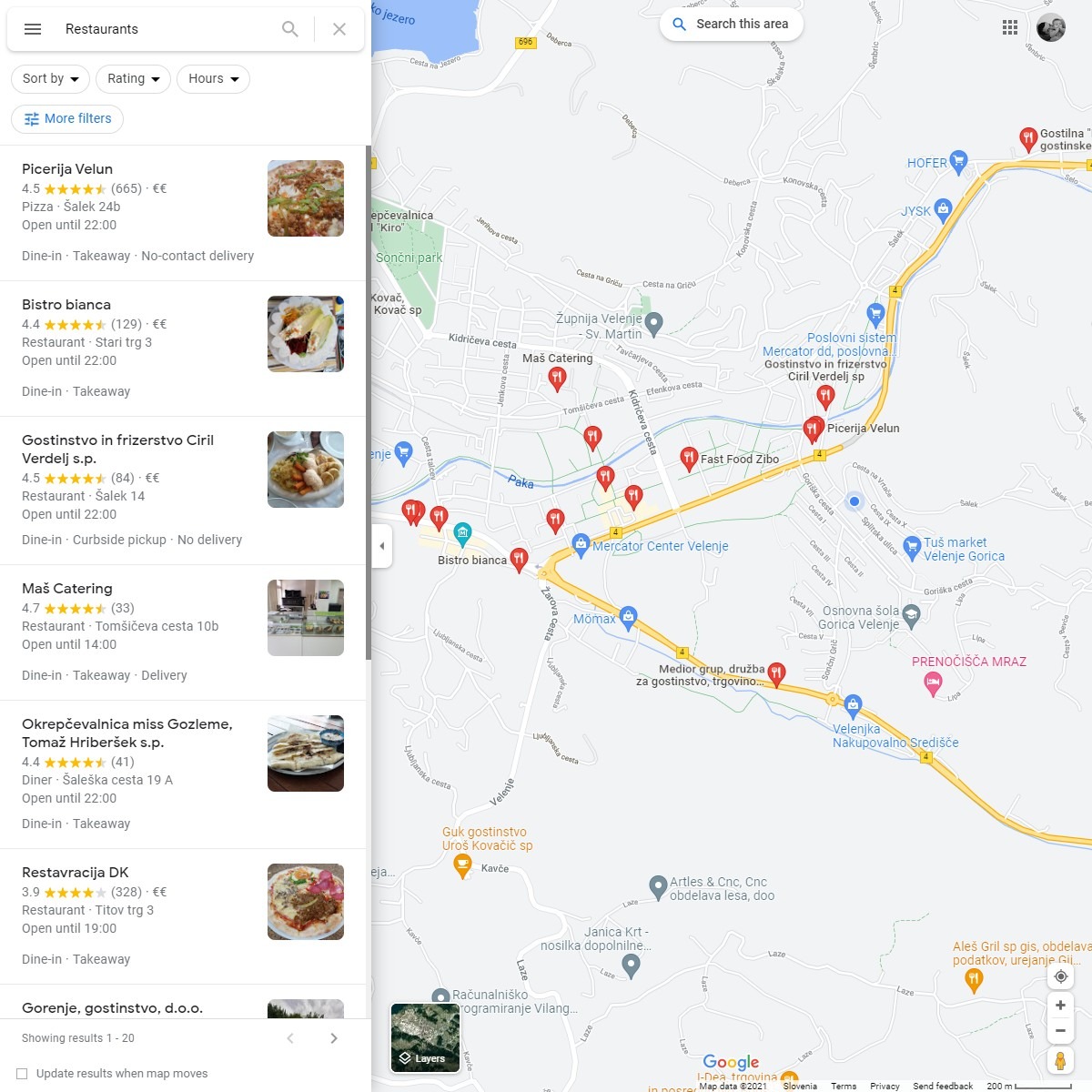This screenshot has width=1092, height=1092.
Task: Click the Pegman Street View icon
Action: [x=1060, y=1061]
